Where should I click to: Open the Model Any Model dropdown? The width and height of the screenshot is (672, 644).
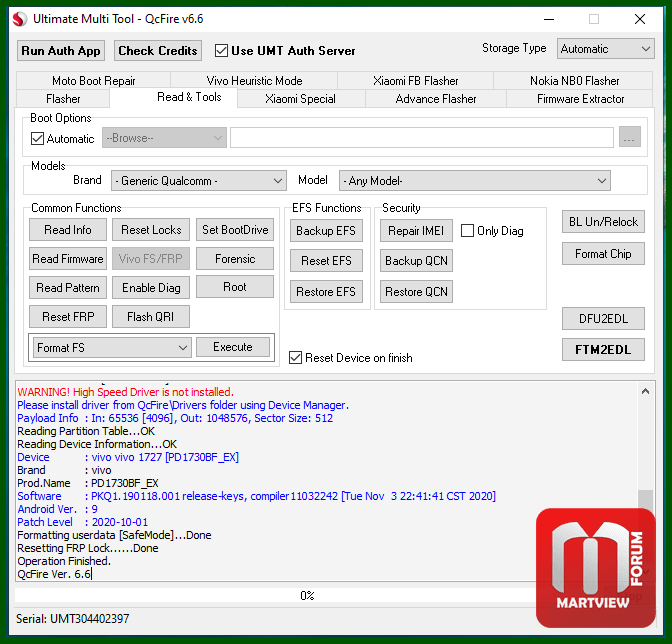coord(474,181)
